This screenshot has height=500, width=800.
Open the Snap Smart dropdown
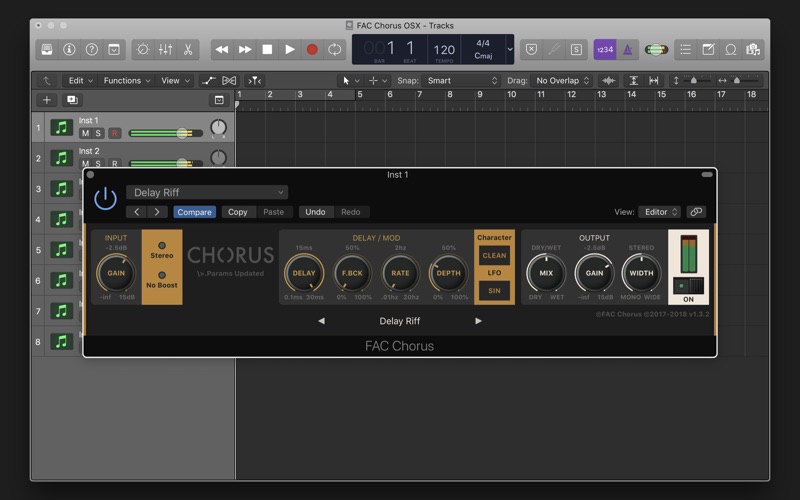point(461,81)
